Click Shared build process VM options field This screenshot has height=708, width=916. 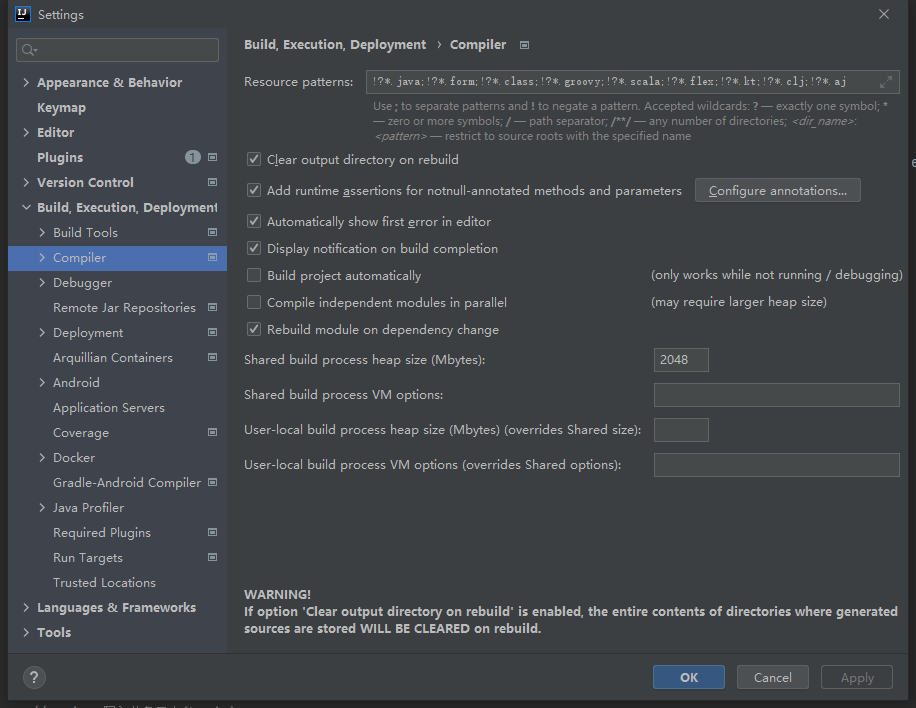[776, 395]
